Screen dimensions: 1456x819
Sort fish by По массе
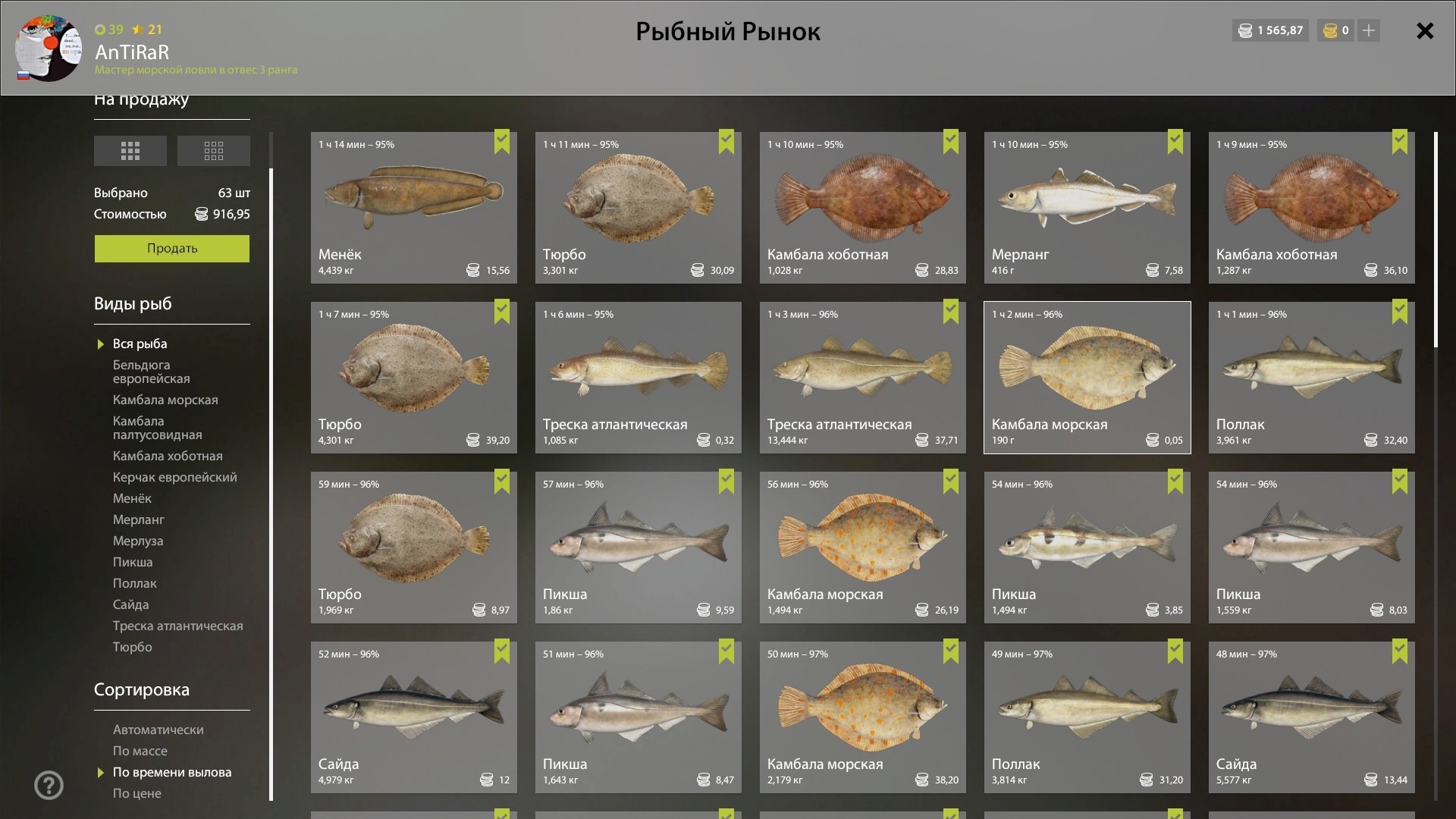tap(140, 751)
